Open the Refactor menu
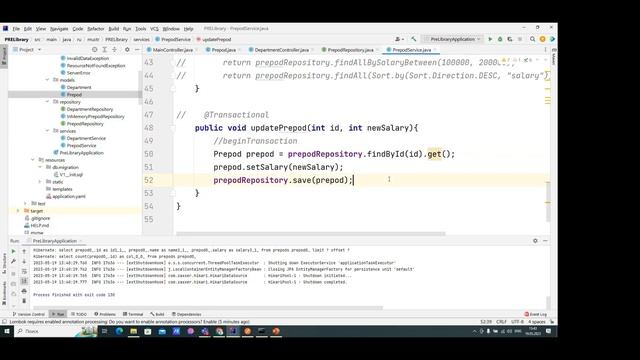Screen dimensions: 640x360 point(96,29)
